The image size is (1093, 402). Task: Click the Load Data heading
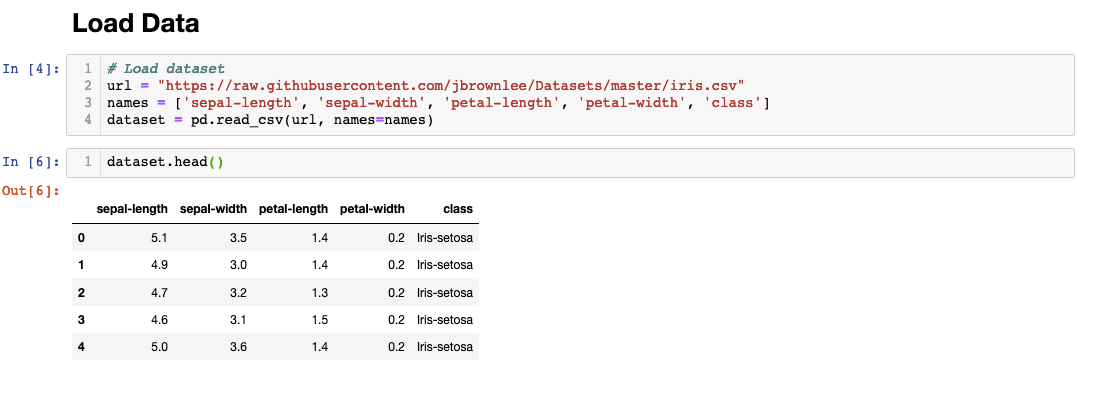point(135,23)
